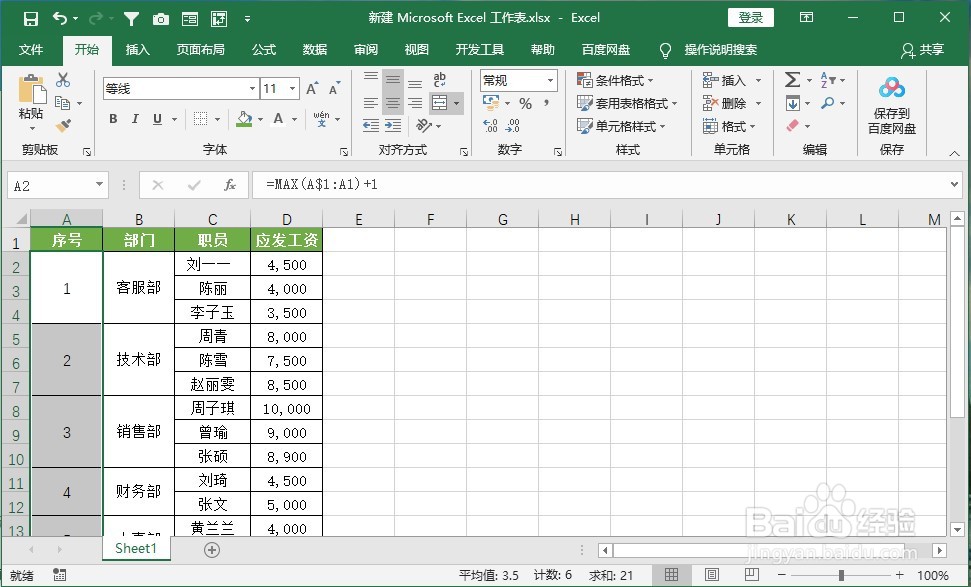Apply Percent Style to selection

pos(525,103)
